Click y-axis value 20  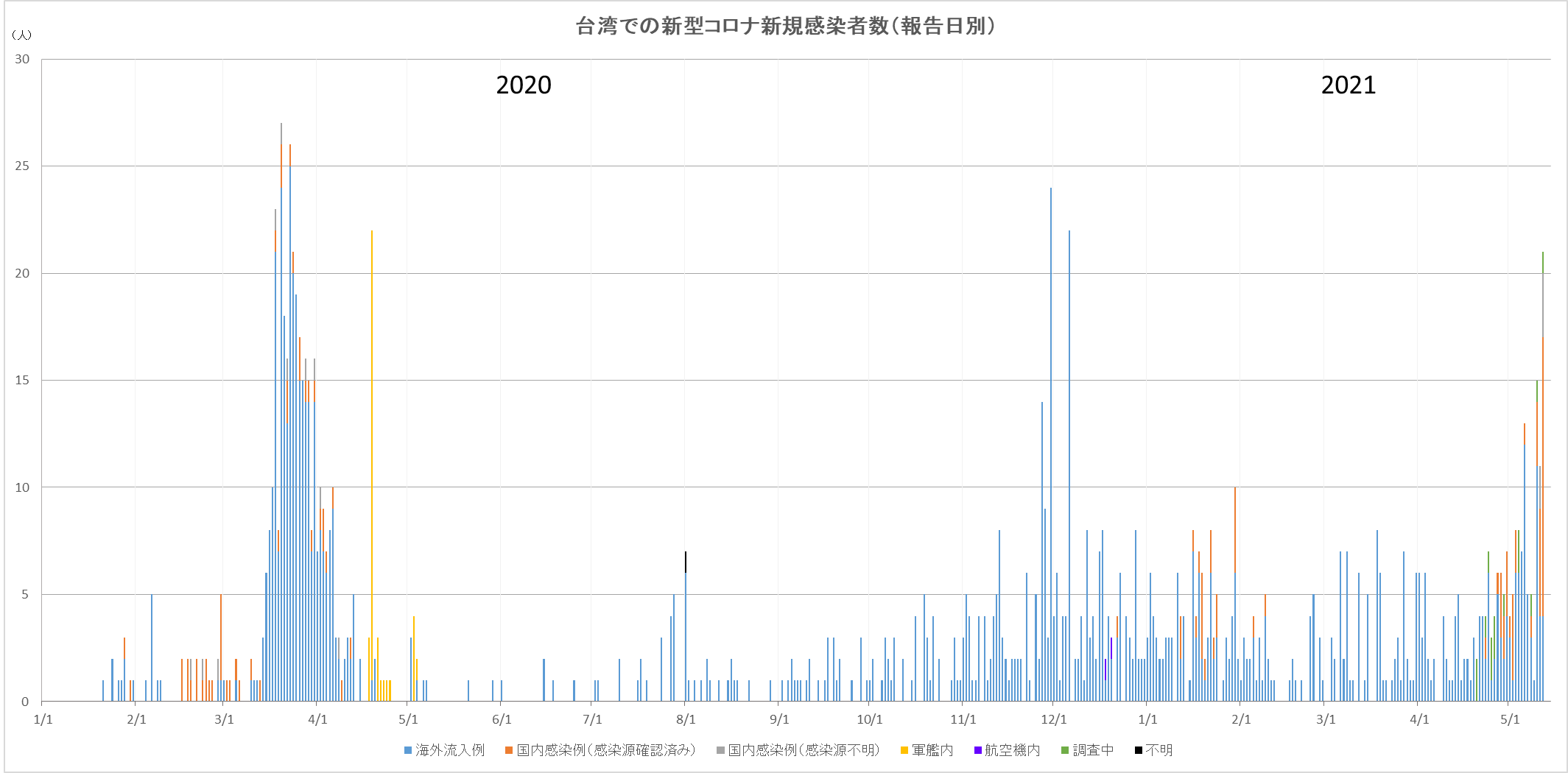23,273
